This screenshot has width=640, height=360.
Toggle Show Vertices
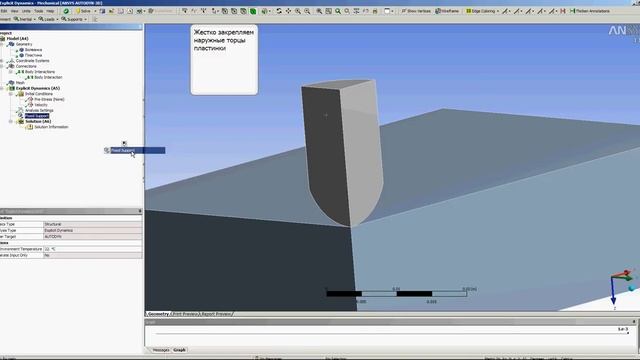pyautogui.click(x=416, y=11)
